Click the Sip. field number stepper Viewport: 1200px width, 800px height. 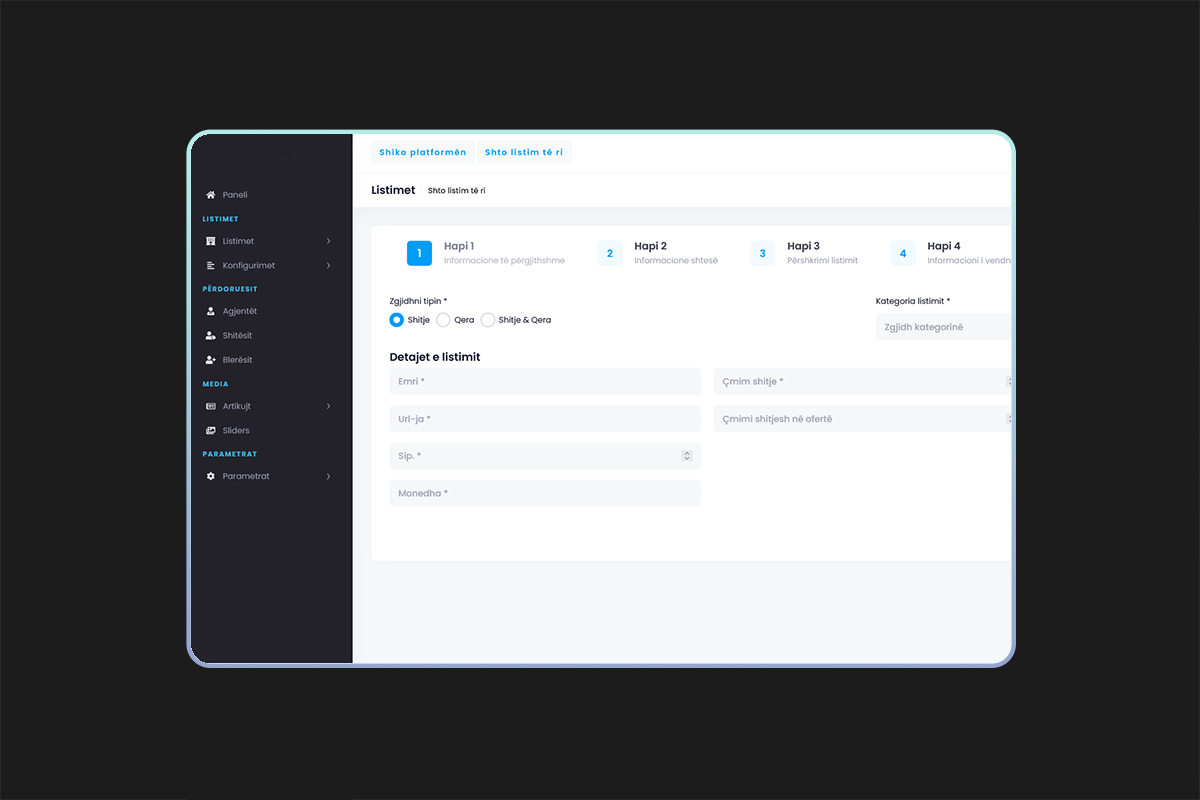coord(686,456)
